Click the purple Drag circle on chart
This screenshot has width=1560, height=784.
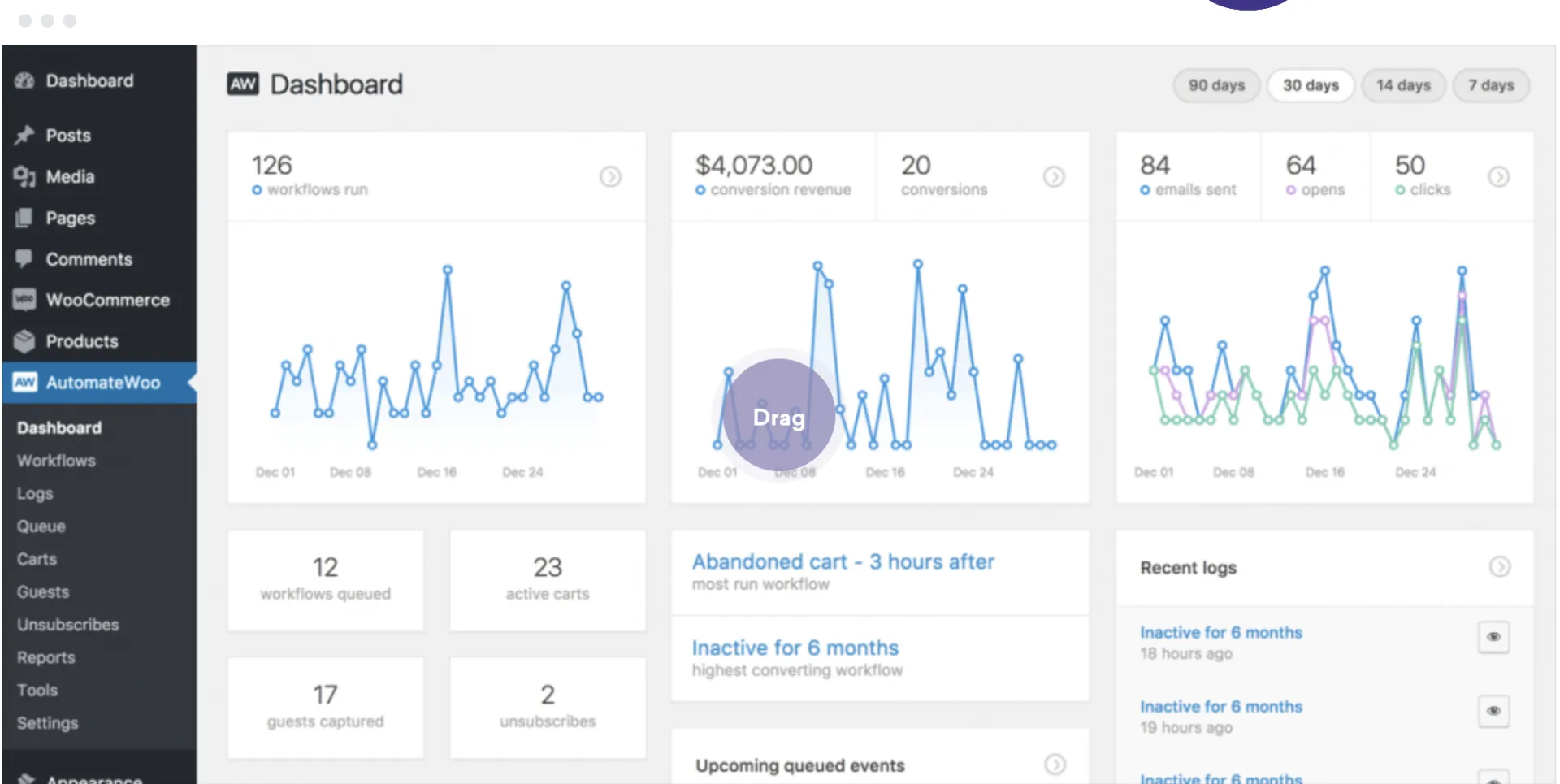[x=779, y=415]
